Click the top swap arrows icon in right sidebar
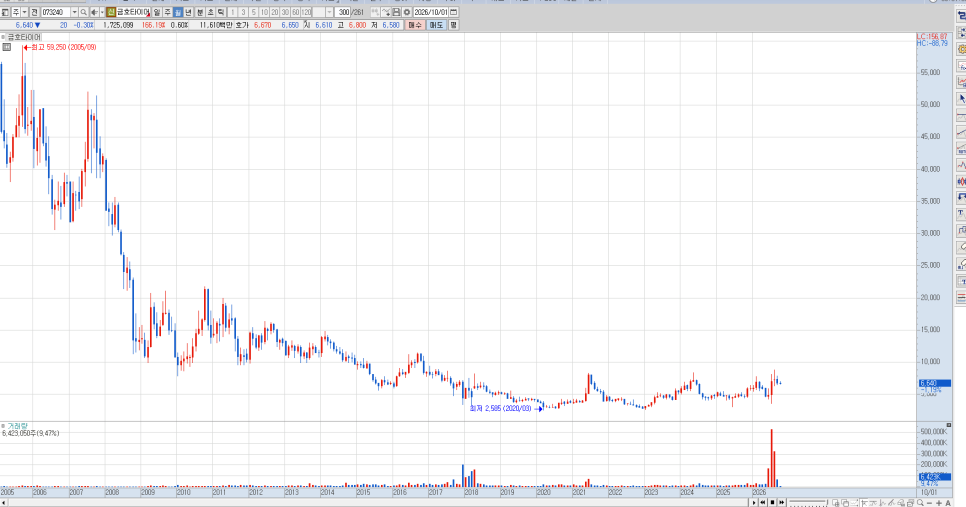This screenshot has height=507, width=966. click(961, 16)
